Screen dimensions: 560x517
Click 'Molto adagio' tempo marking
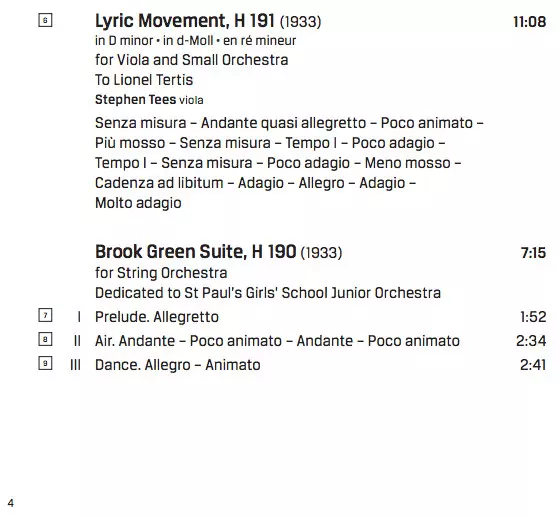point(138,203)
